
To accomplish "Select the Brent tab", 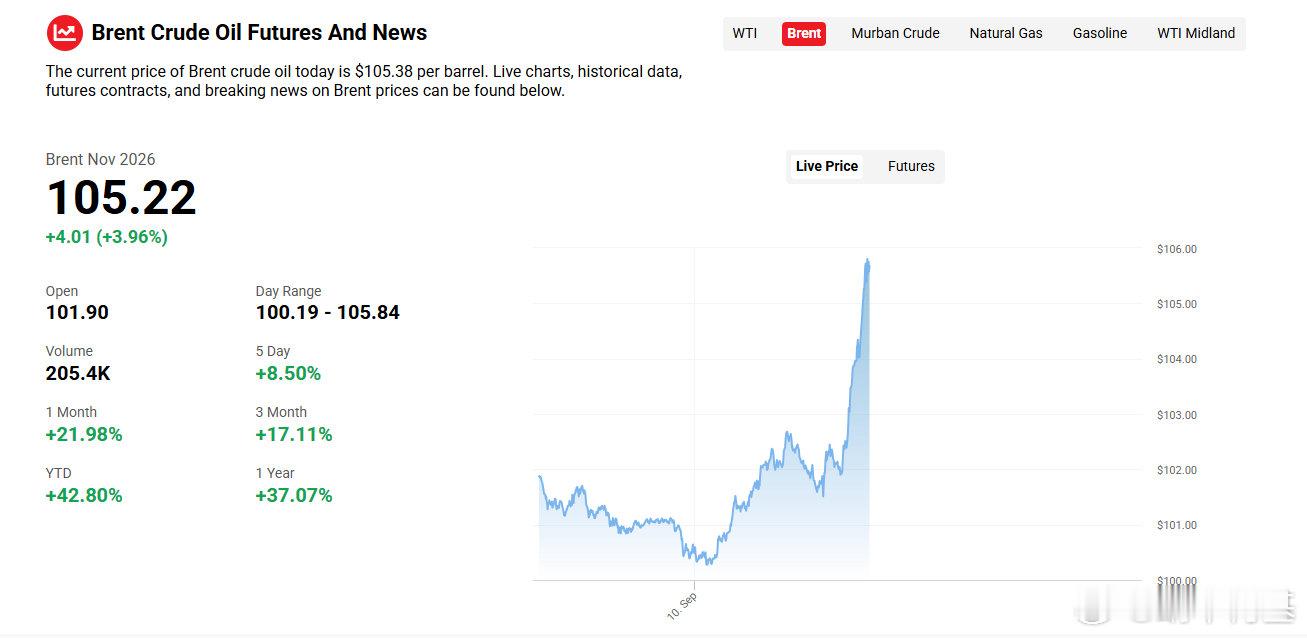I will click(804, 33).
